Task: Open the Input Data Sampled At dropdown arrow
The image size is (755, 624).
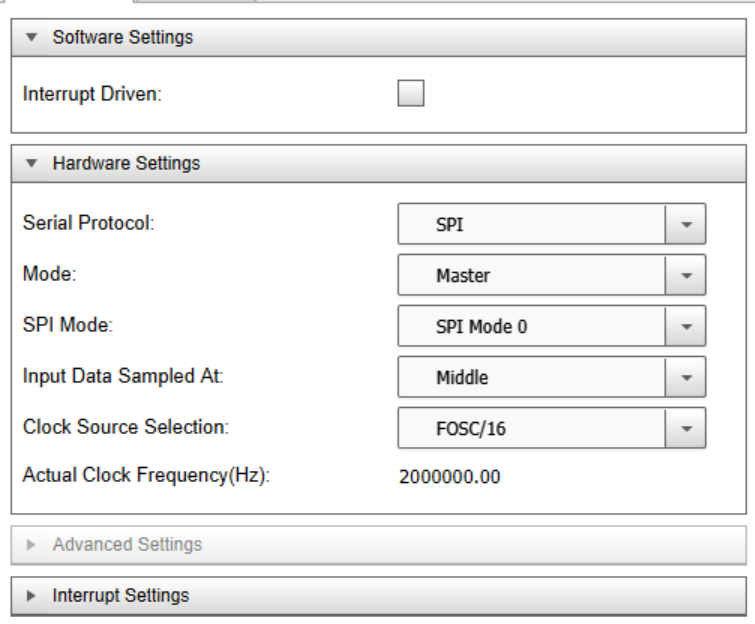Action: pyautogui.click(x=686, y=377)
